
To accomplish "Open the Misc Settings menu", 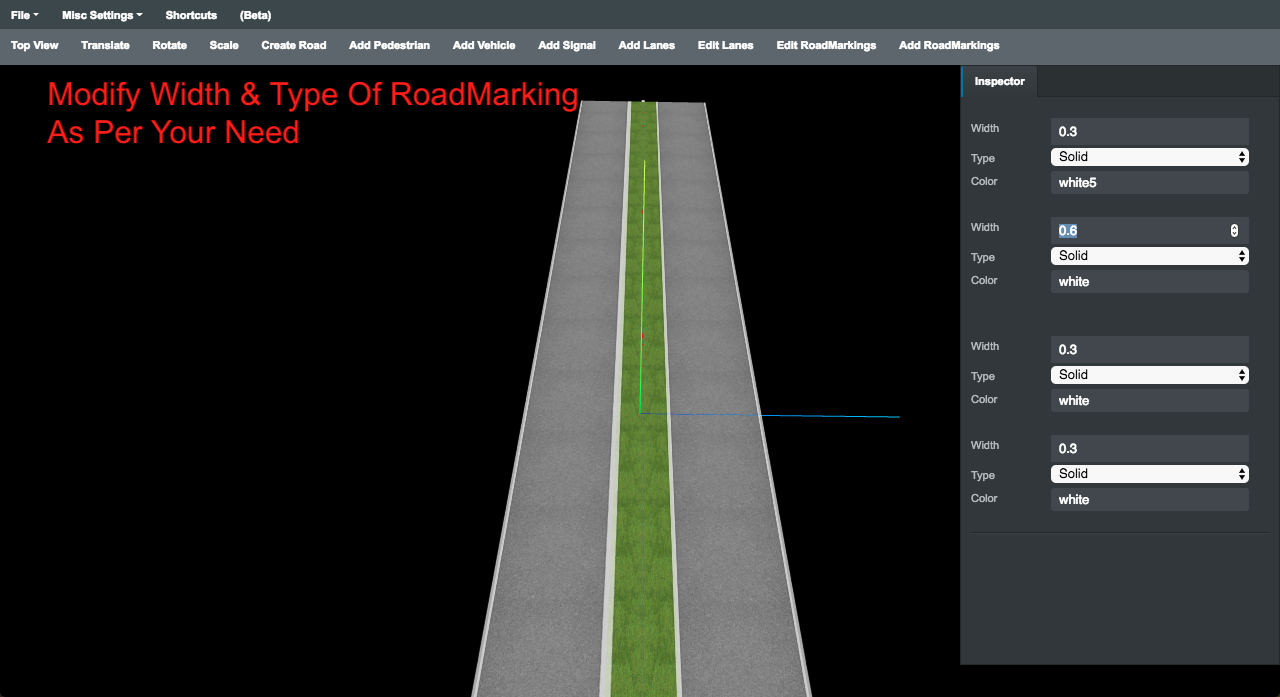I will [102, 15].
